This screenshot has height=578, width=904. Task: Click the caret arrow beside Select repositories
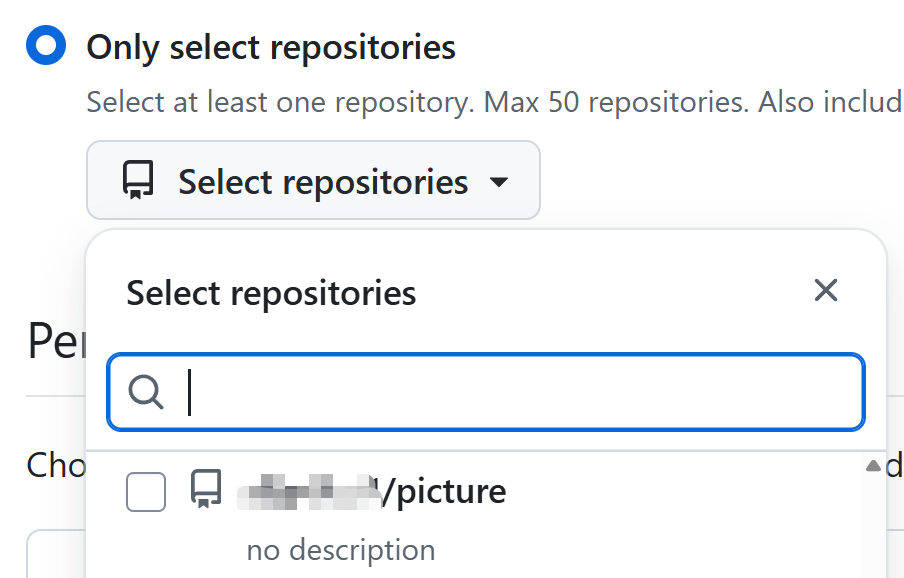point(499,182)
